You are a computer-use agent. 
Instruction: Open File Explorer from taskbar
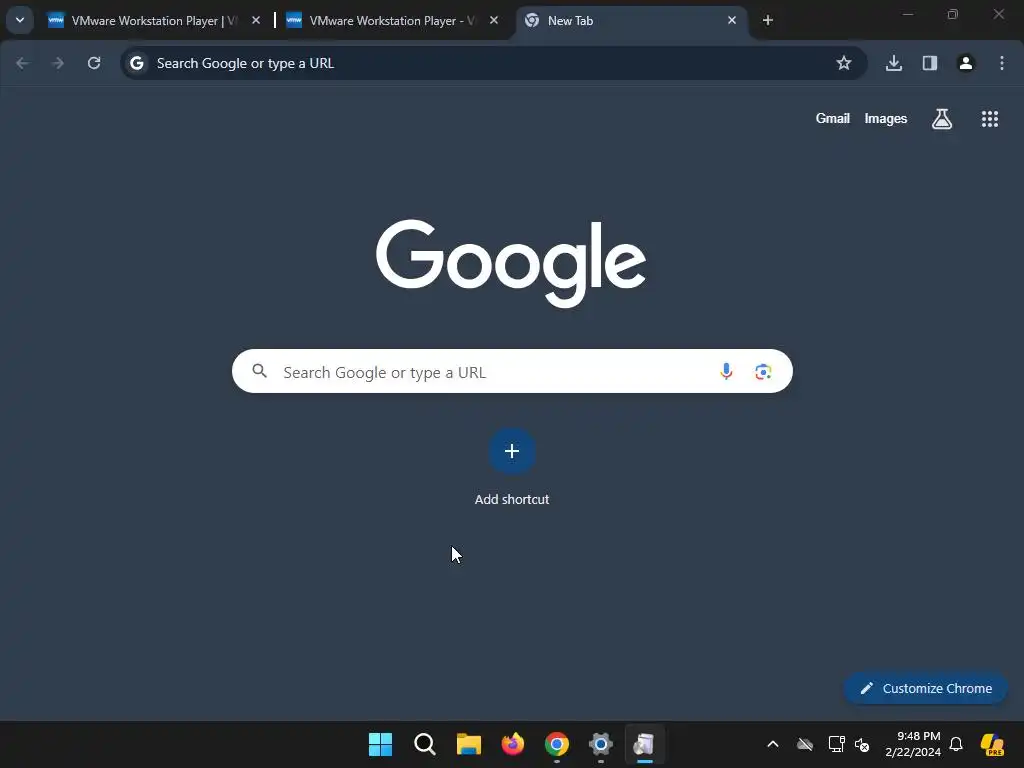(x=469, y=744)
